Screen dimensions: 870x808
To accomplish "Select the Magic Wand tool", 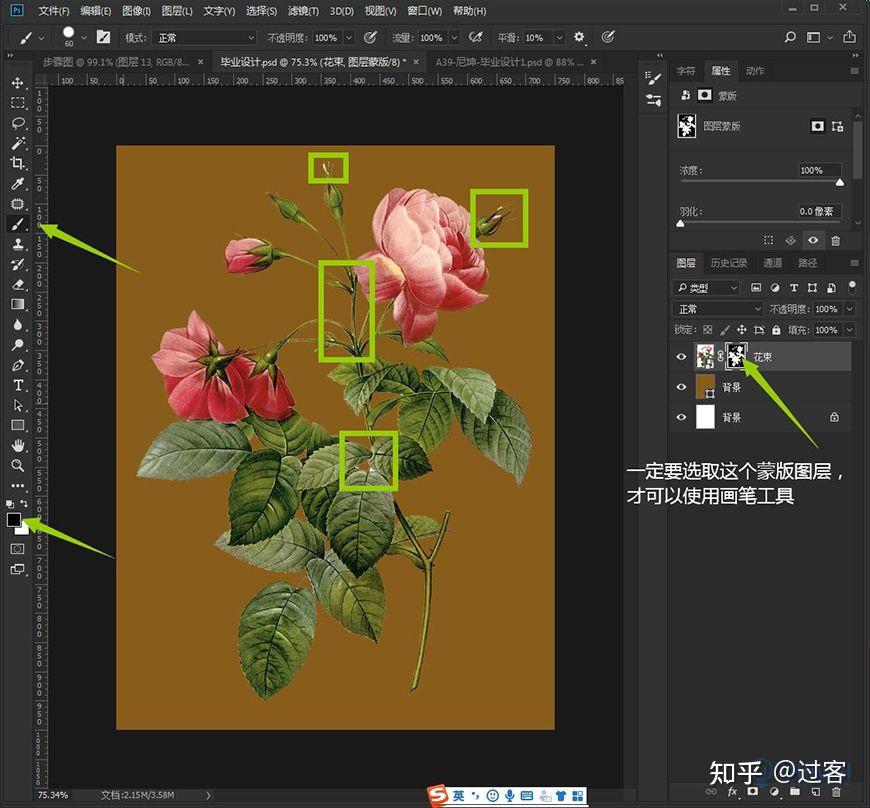I will click(x=17, y=143).
